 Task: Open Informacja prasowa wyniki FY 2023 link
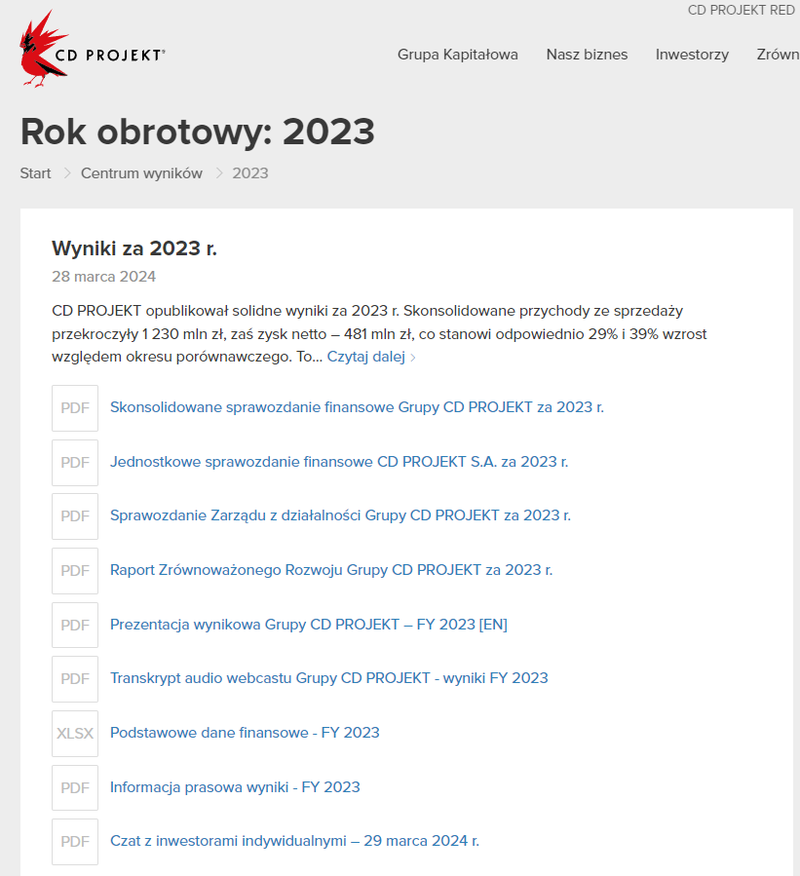234,787
